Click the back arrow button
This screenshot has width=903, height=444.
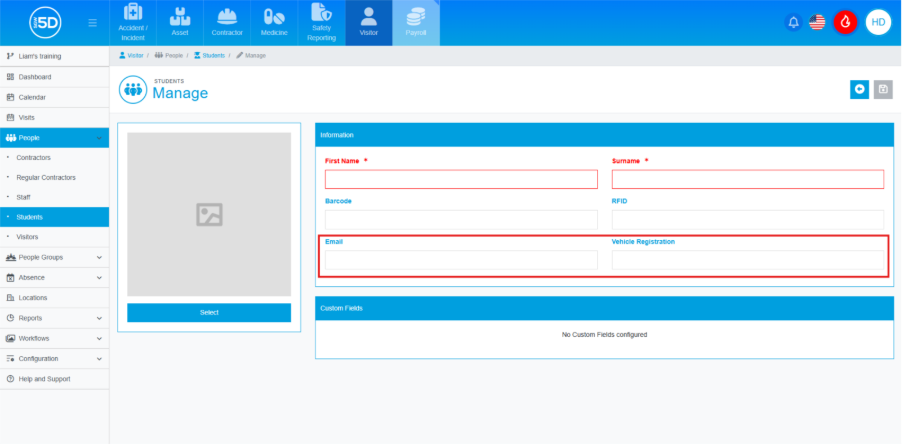pyautogui.click(x=859, y=89)
